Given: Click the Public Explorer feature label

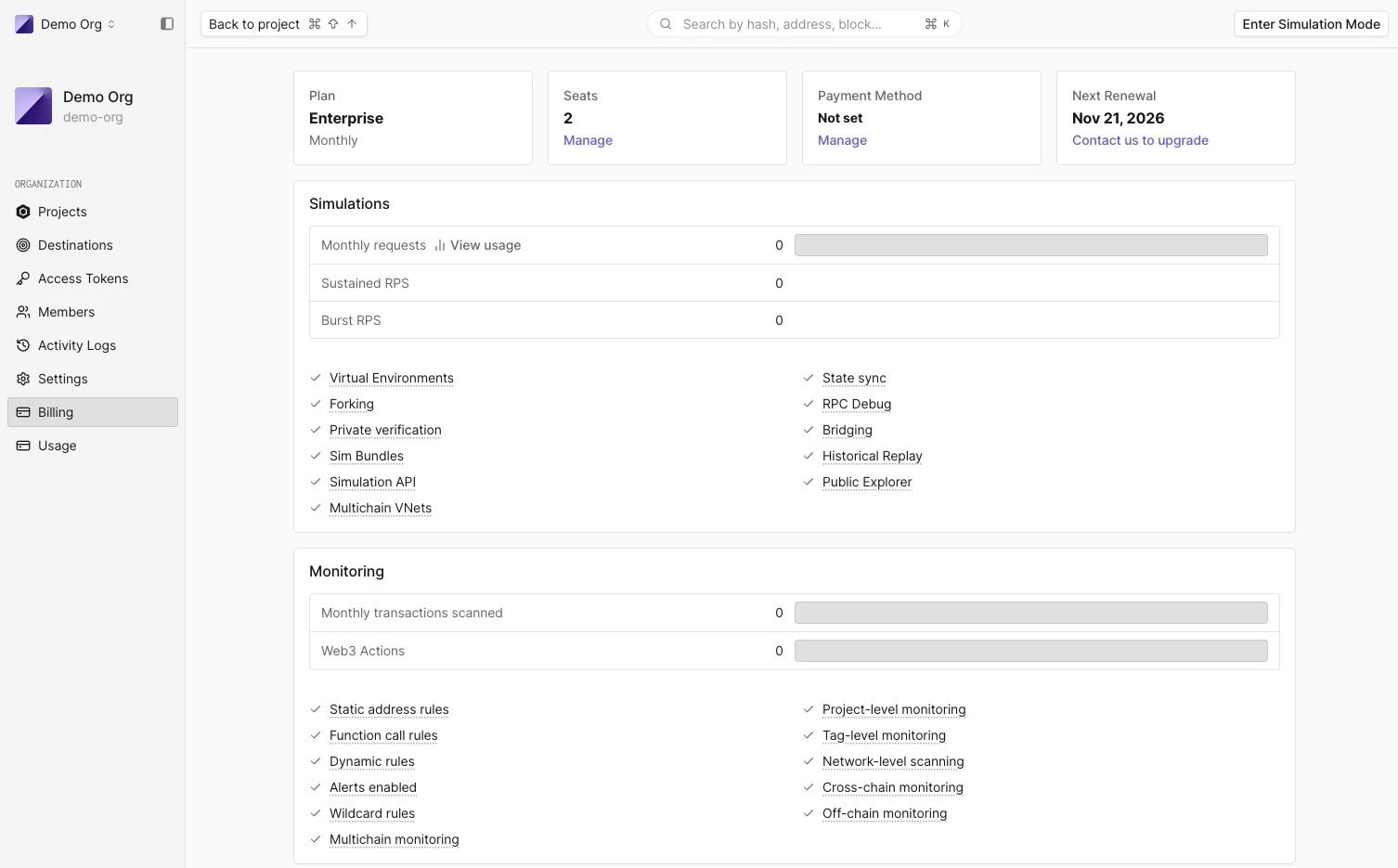Looking at the screenshot, I should (867, 482).
